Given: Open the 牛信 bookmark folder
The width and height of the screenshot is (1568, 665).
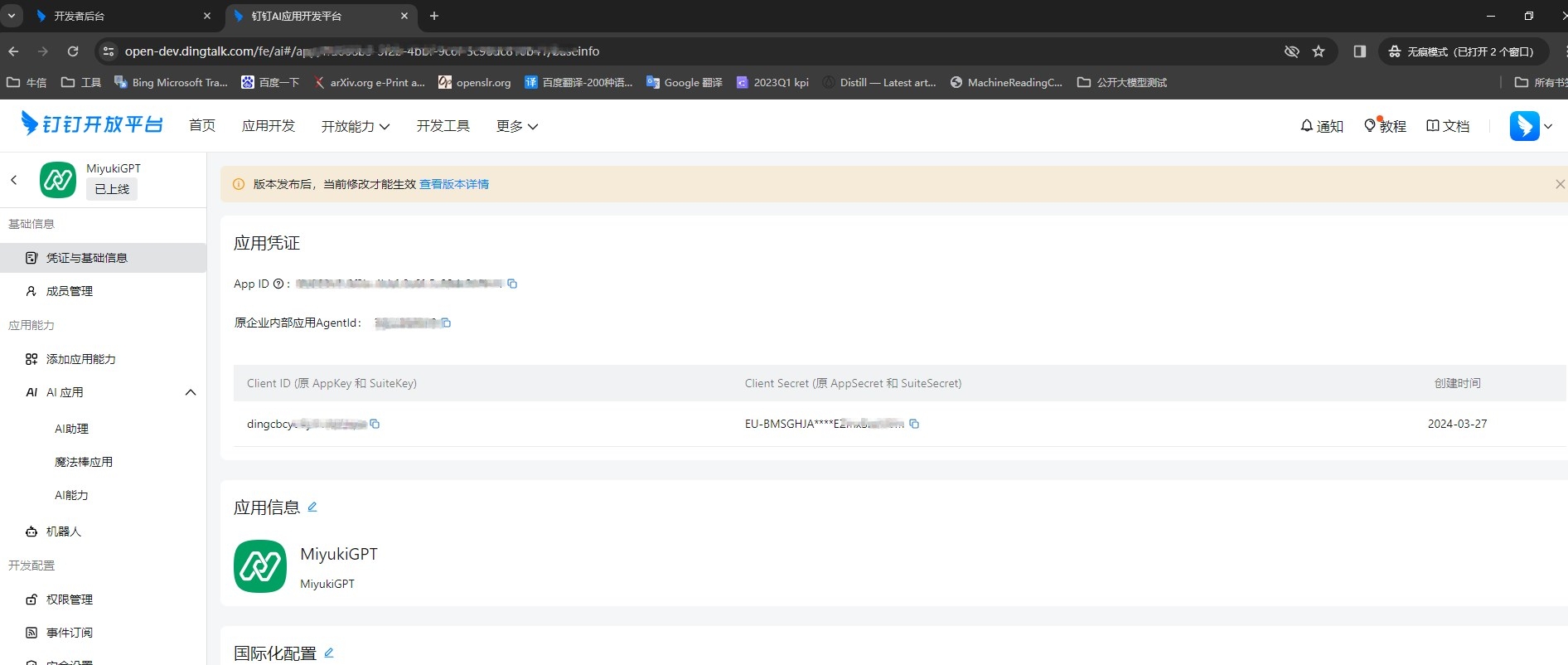Looking at the screenshot, I should 27,82.
